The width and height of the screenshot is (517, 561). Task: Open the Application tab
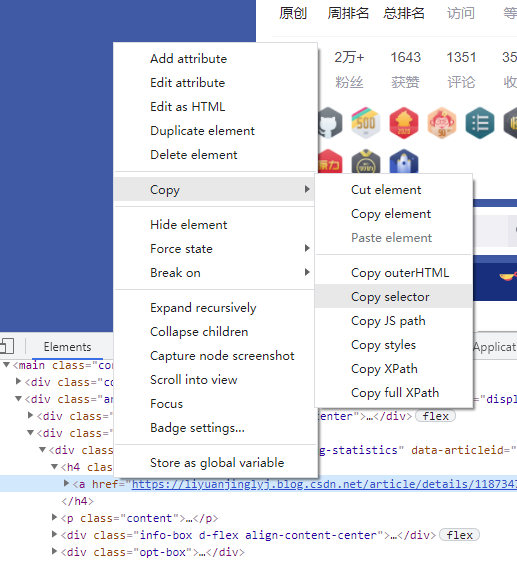coord(495,347)
